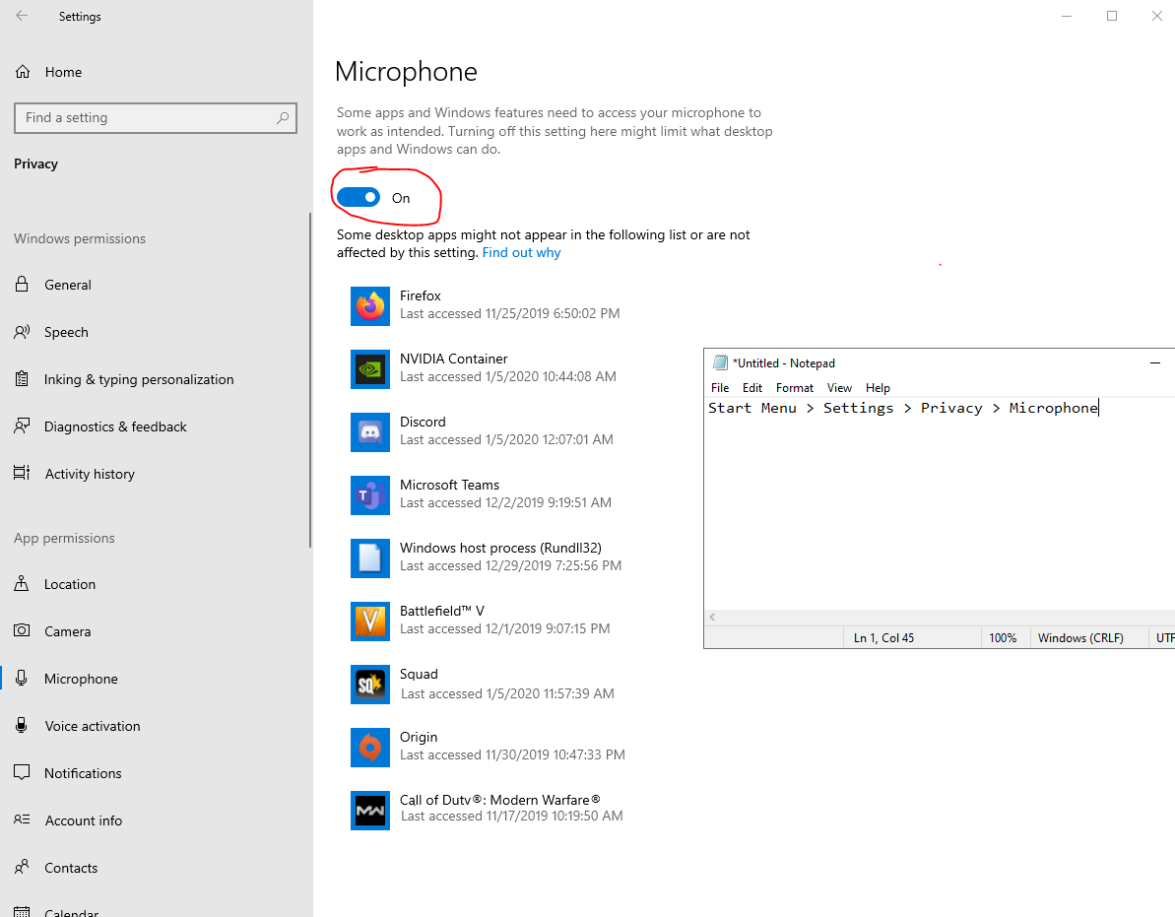This screenshot has height=917, width=1175.
Task: Click the Battlefield V icon
Action: (370, 621)
